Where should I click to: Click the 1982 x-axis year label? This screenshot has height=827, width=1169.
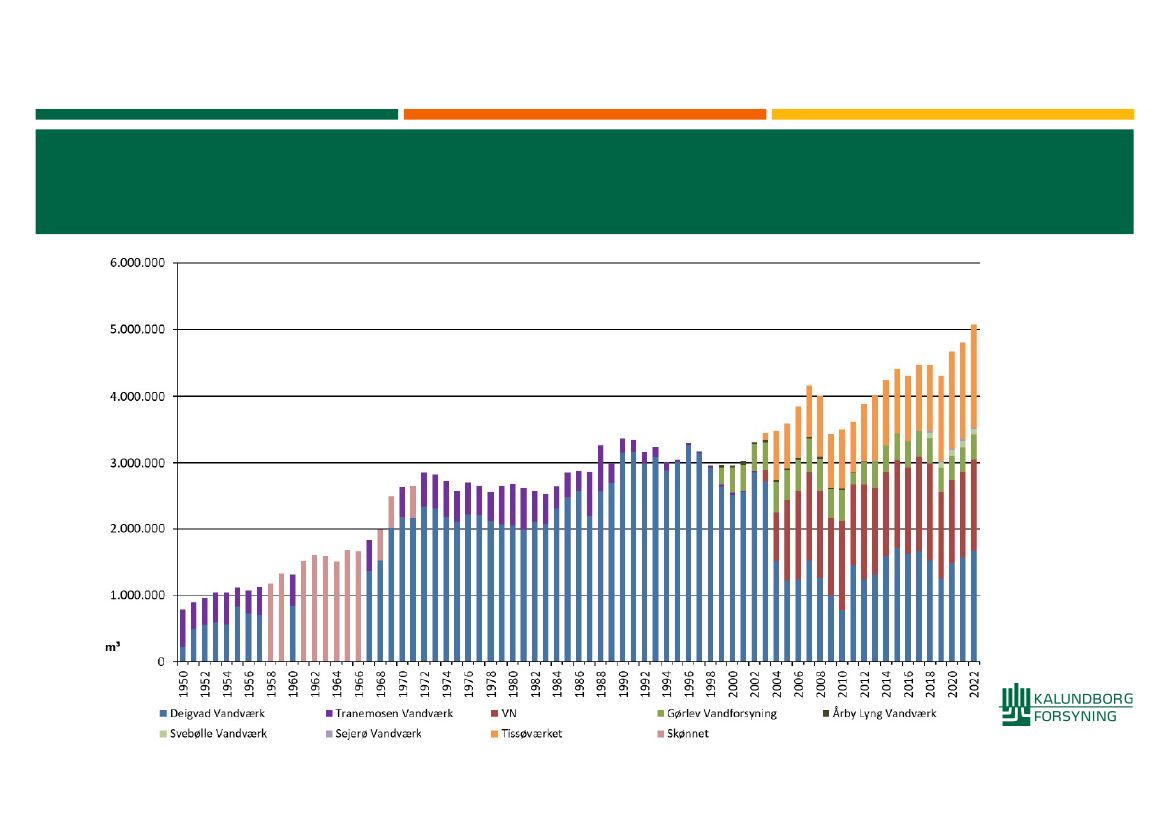[x=535, y=684]
